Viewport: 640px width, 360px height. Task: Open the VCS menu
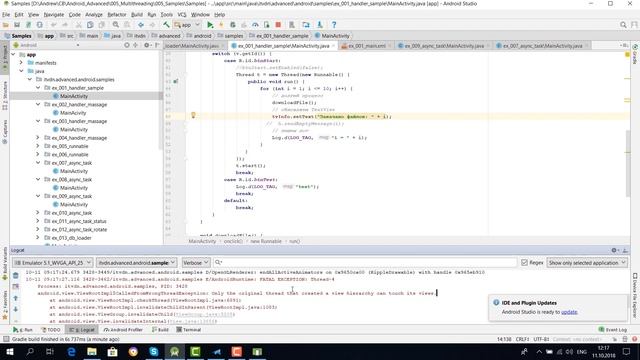(x=182, y=15)
